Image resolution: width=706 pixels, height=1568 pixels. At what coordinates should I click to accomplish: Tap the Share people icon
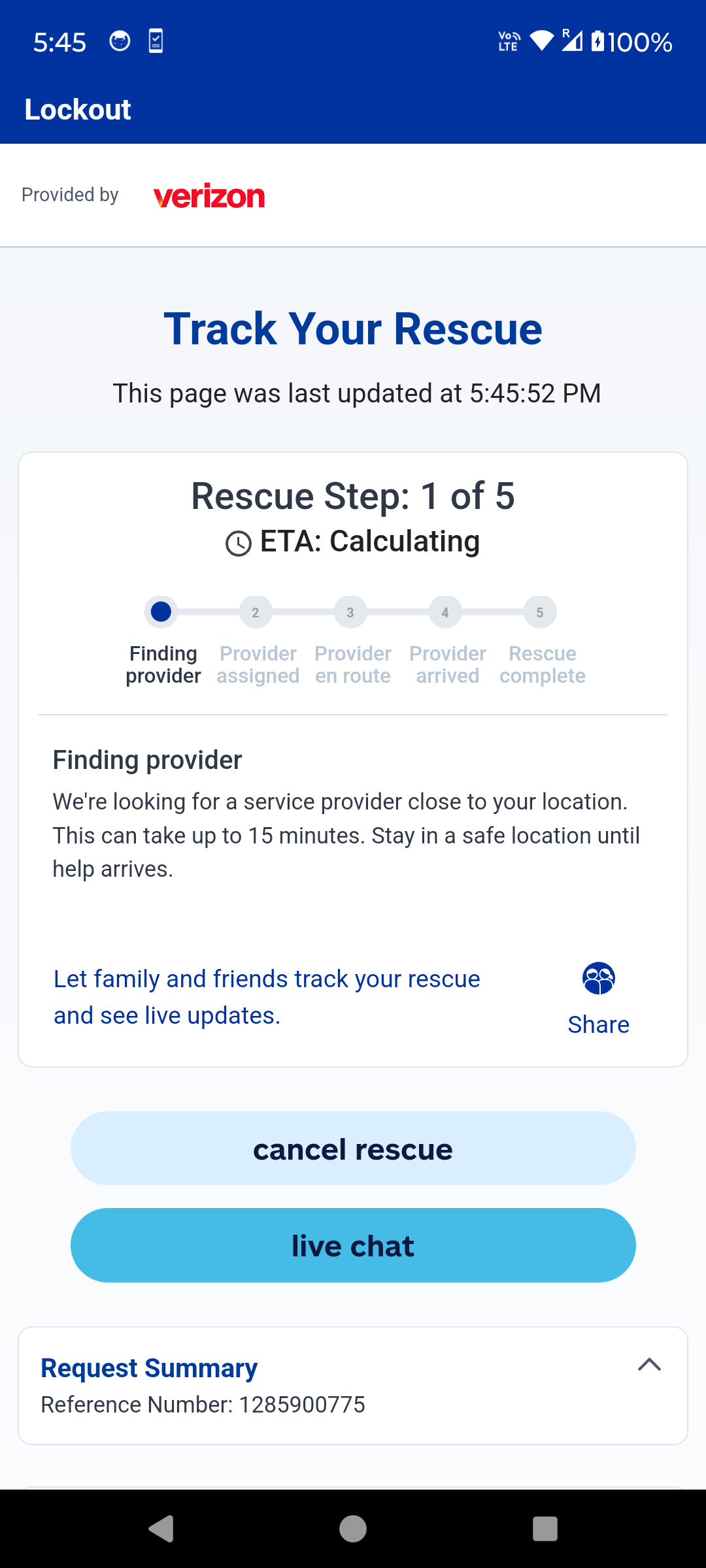pyautogui.click(x=598, y=978)
